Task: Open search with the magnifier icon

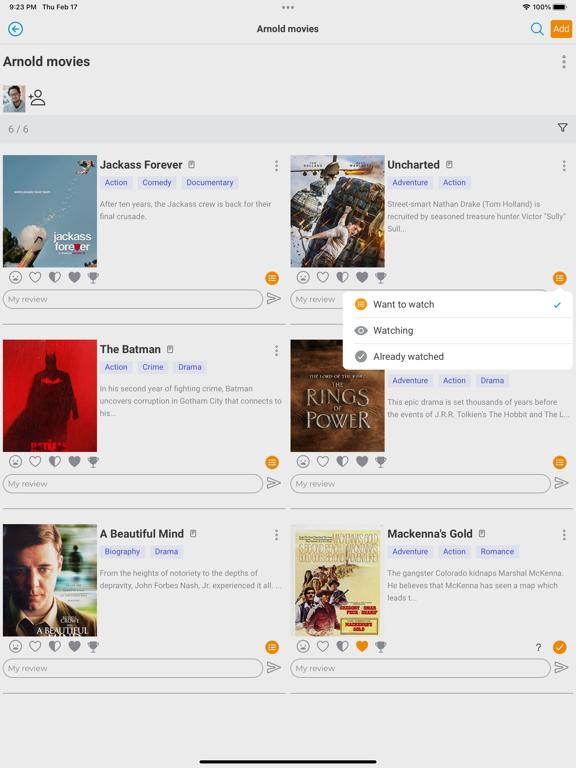Action: tap(537, 29)
